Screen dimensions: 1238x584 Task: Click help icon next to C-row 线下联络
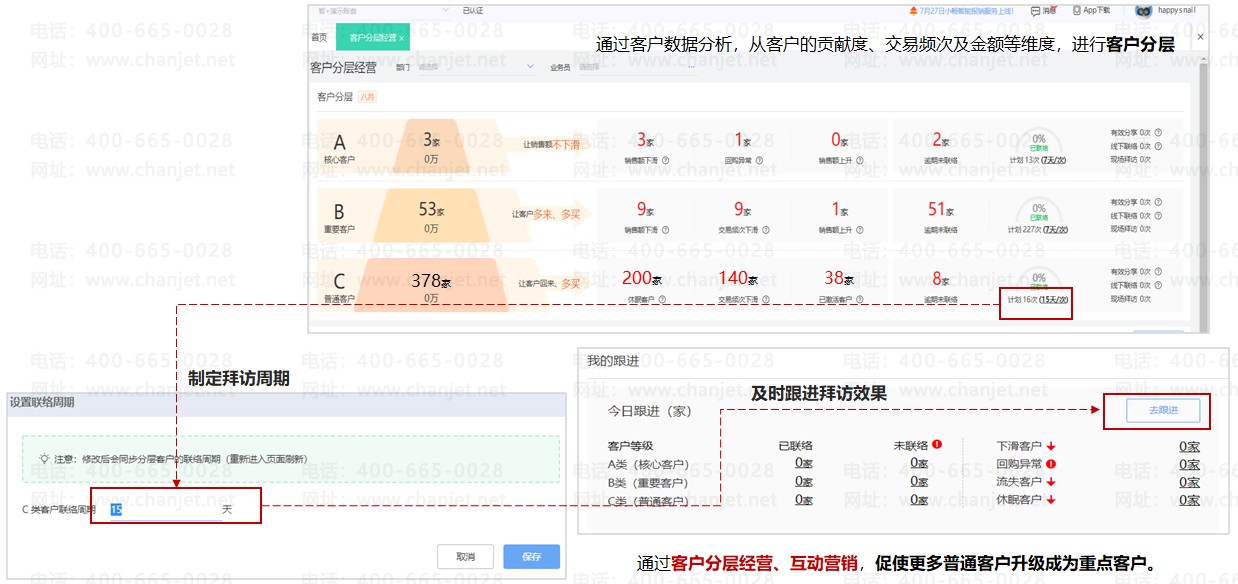click(1158, 285)
